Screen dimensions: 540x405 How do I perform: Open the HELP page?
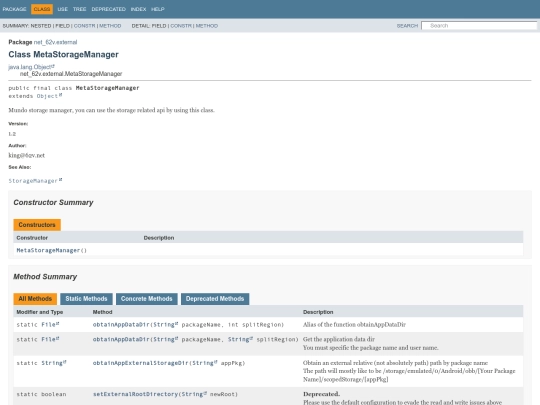pyautogui.click(x=158, y=9)
